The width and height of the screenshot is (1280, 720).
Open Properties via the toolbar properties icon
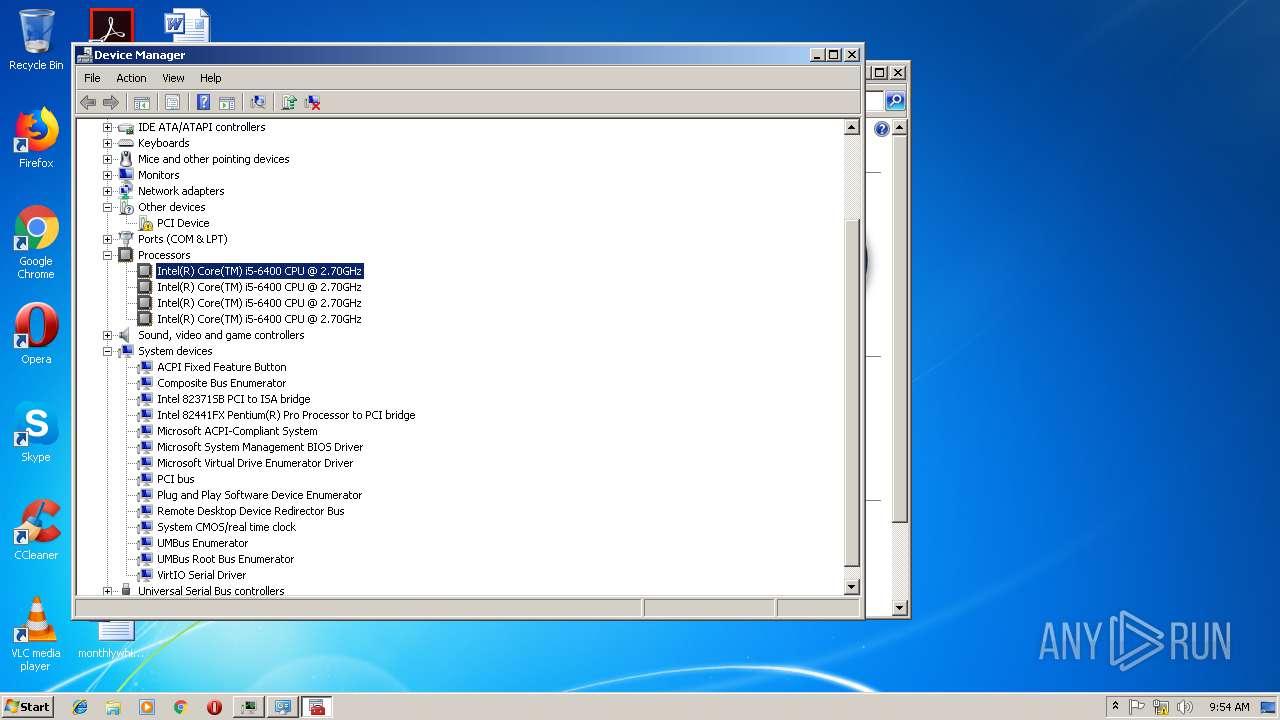(x=172, y=102)
